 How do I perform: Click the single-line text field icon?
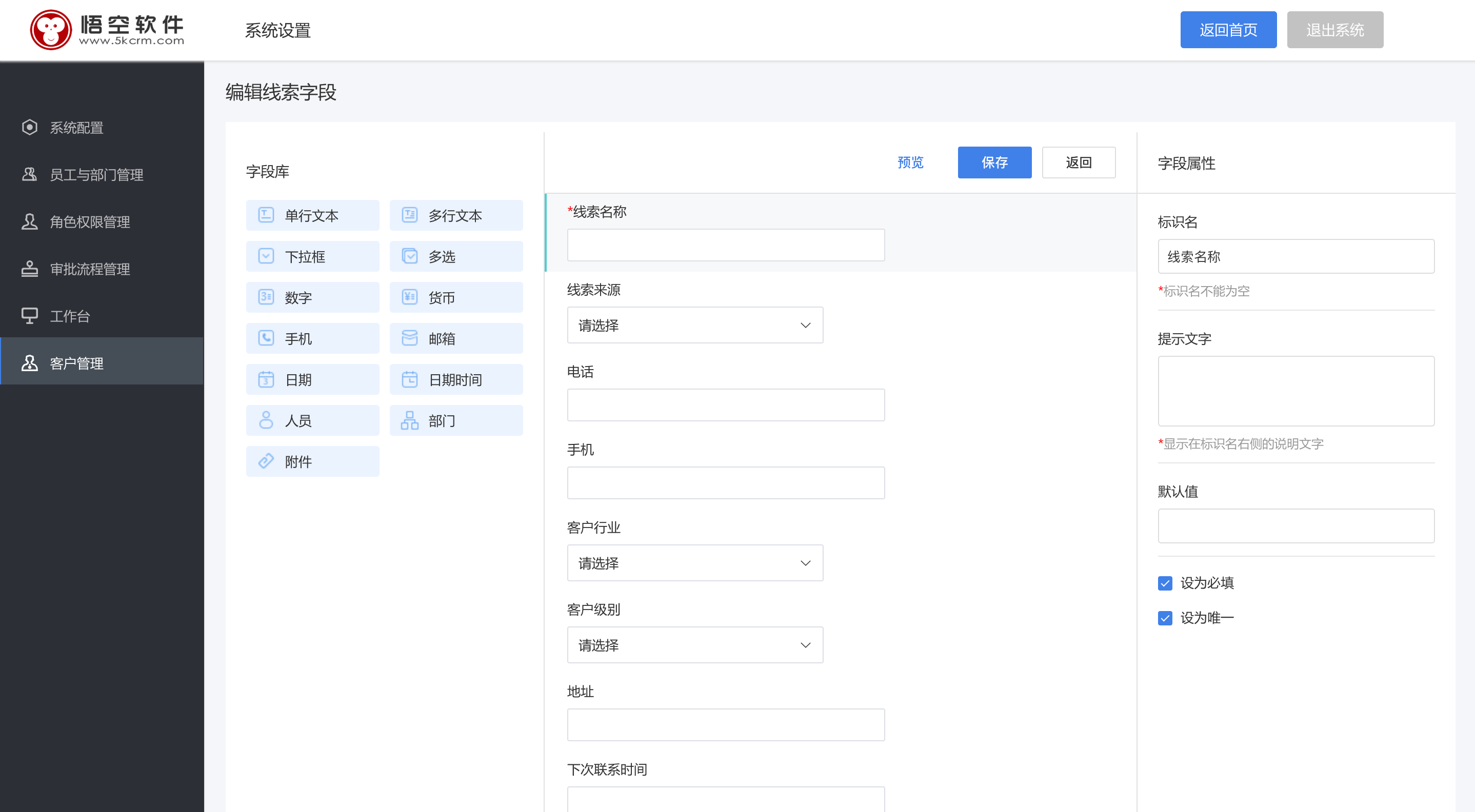[266, 215]
